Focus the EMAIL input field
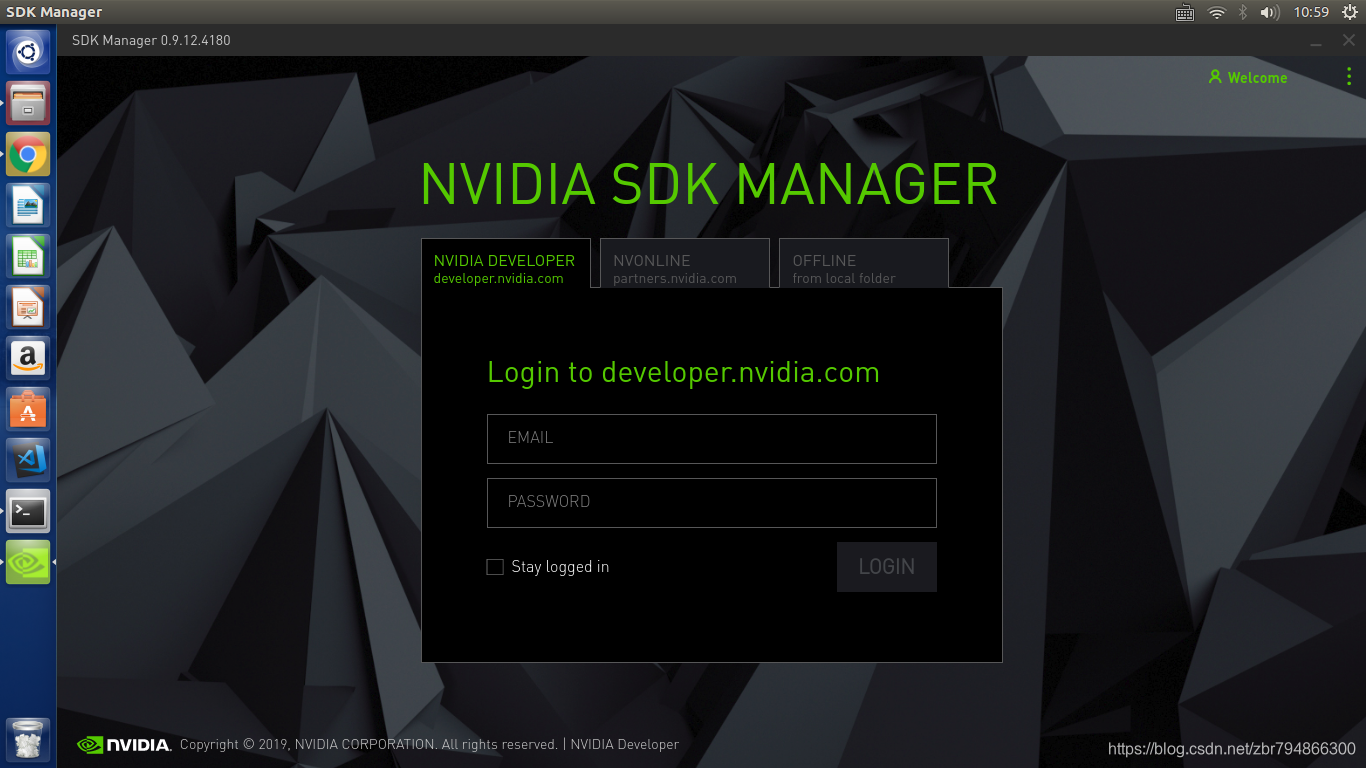 tap(712, 439)
